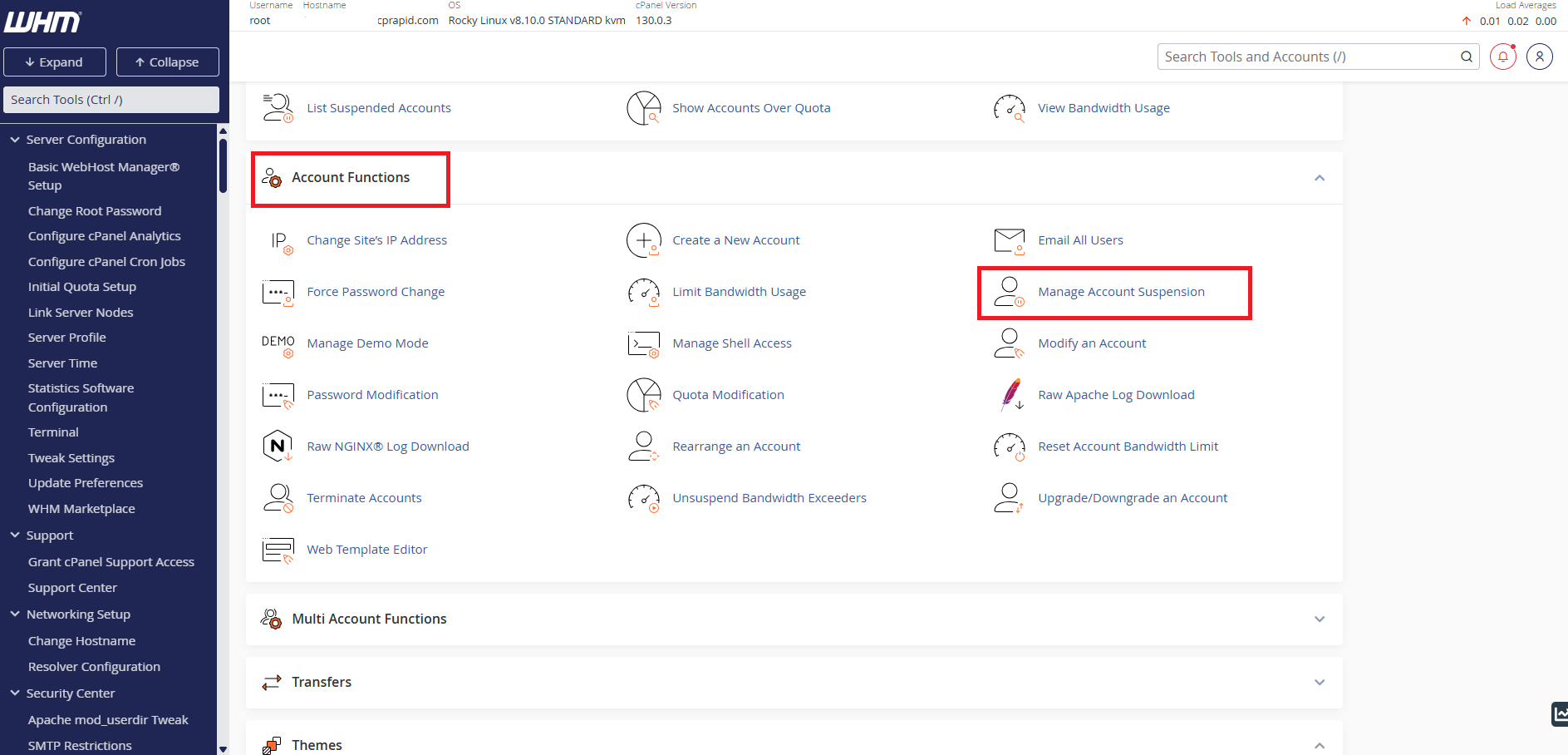The height and width of the screenshot is (755, 1568).
Task: Click the notifications bell icon
Action: click(x=1502, y=57)
